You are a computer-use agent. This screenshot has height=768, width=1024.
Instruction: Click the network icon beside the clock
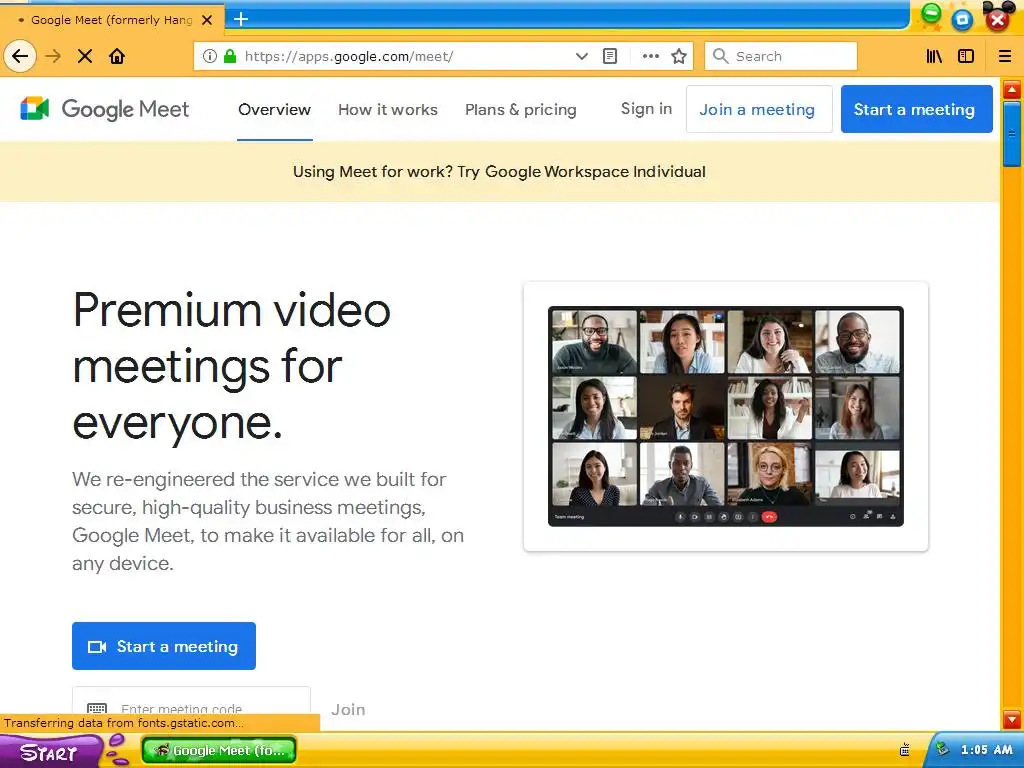[942, 749]
